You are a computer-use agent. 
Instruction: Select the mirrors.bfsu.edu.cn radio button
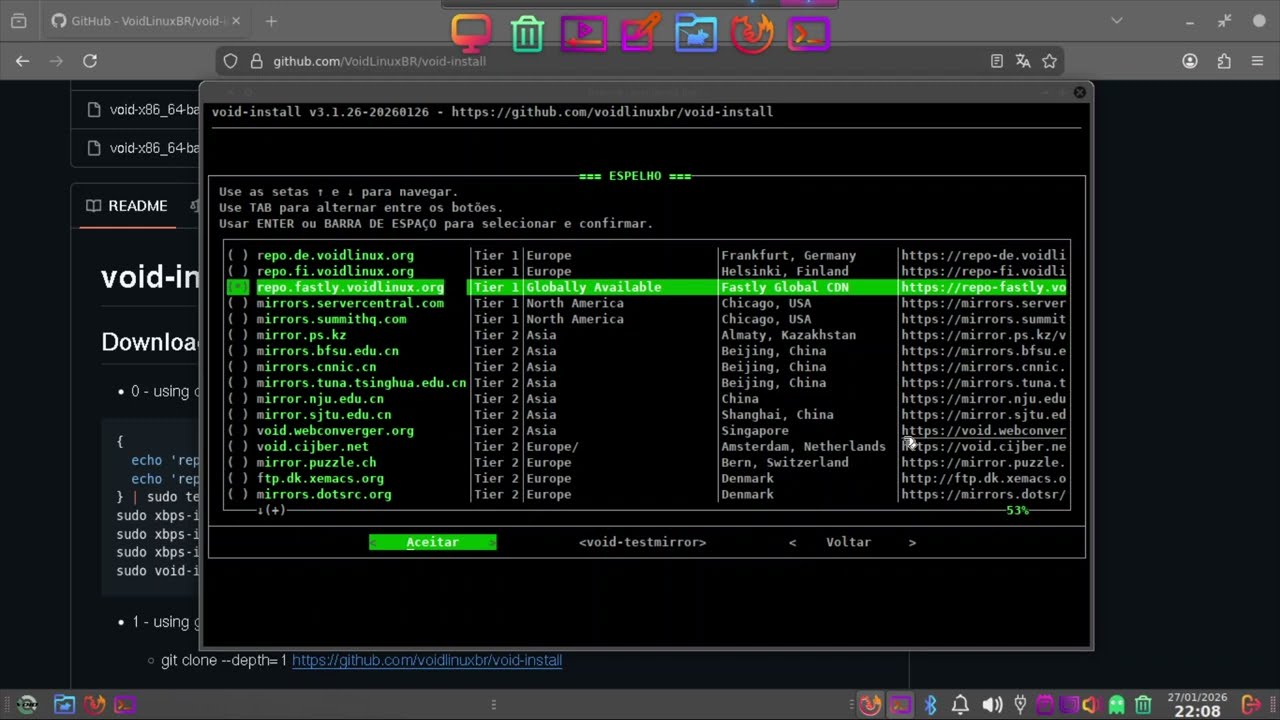pyautogui.click(x=238, y=351)
